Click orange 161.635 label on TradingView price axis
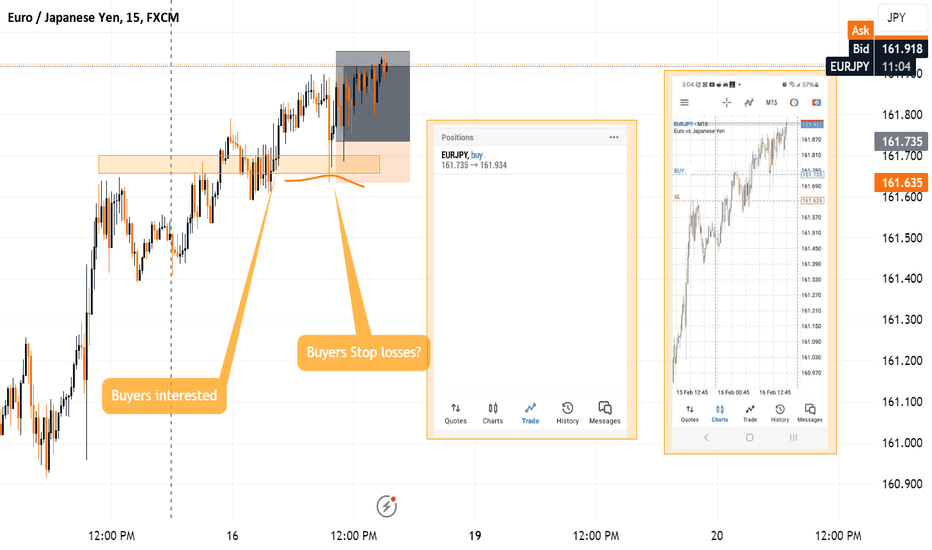Viewport: 932px width, 550px height. click(x=901, y=183)
